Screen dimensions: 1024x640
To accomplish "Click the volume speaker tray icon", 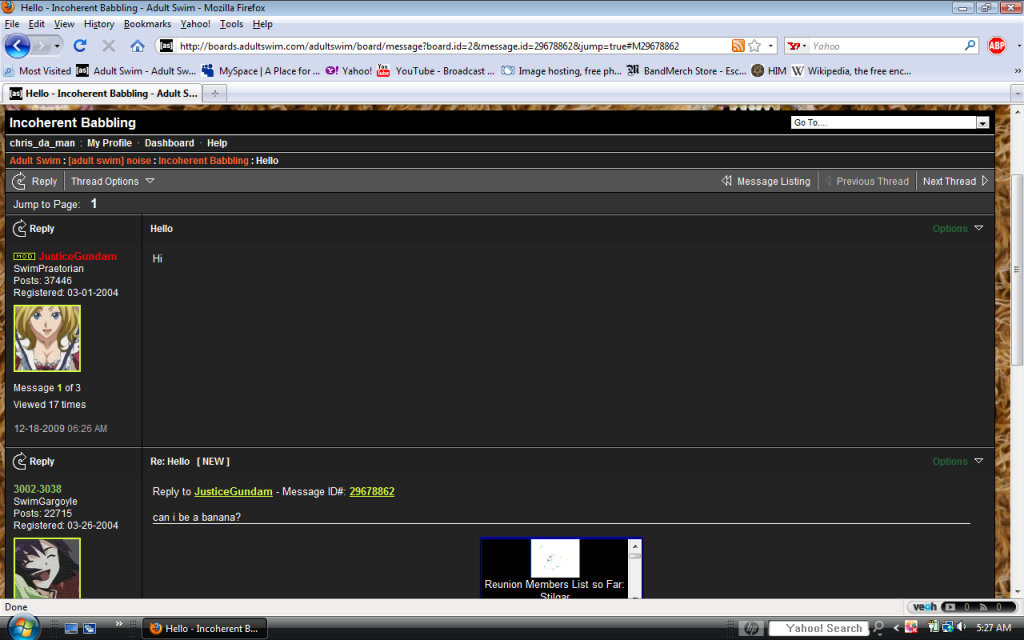I will [x=961, y=628].
